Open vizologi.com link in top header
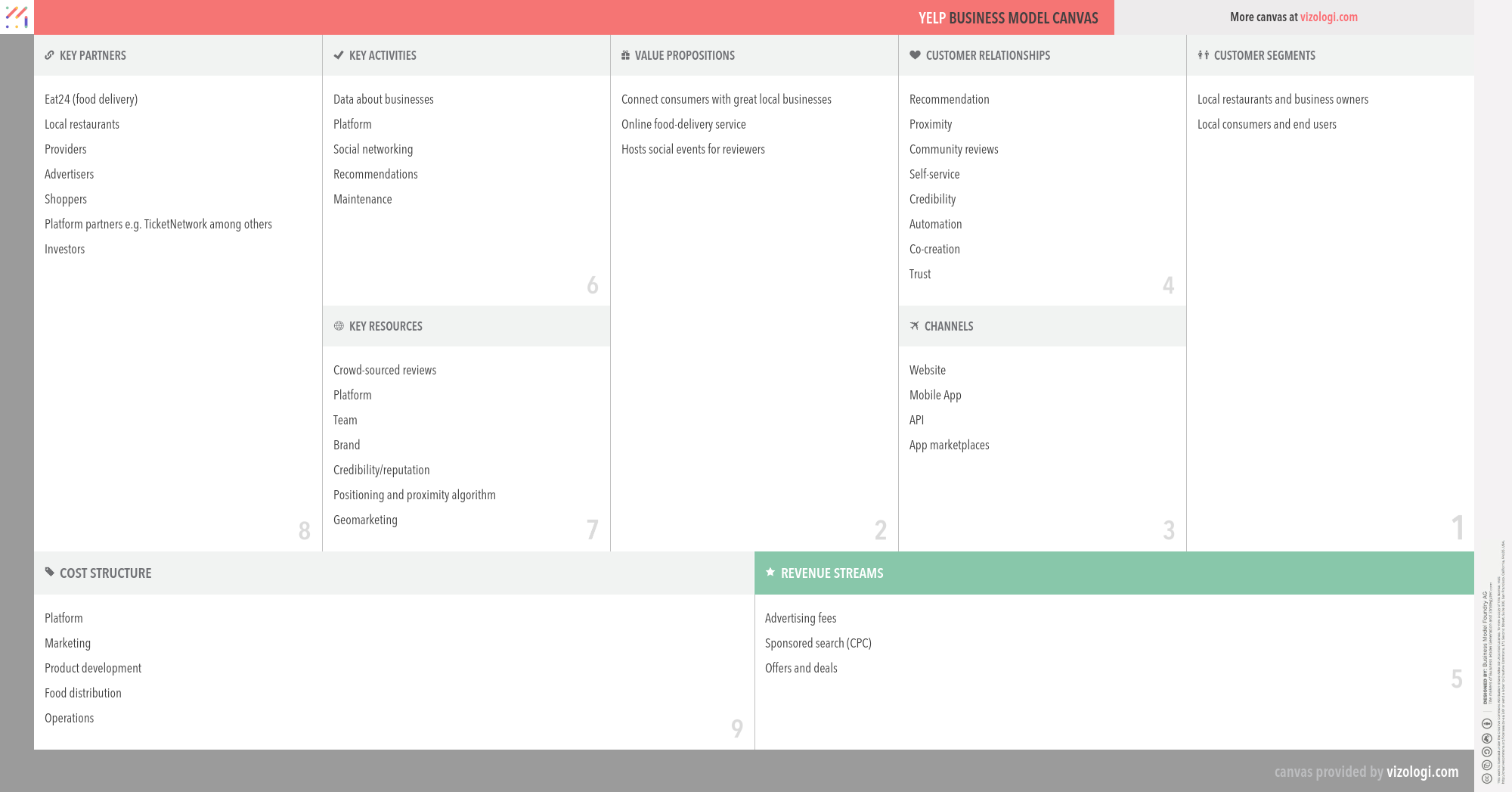This screenshot has height=792, width=1512. point(1328,17)
